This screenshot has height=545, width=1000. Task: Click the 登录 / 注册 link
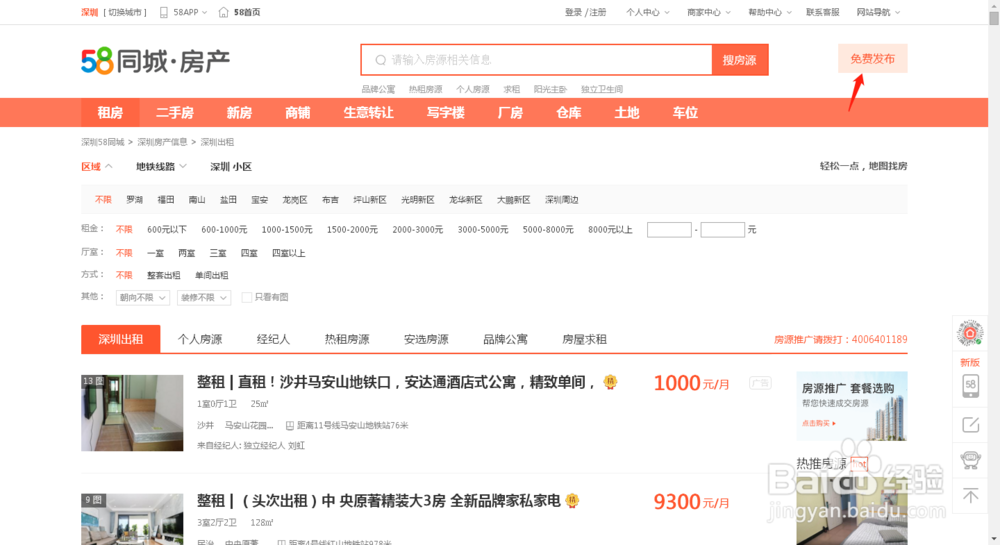585,12
